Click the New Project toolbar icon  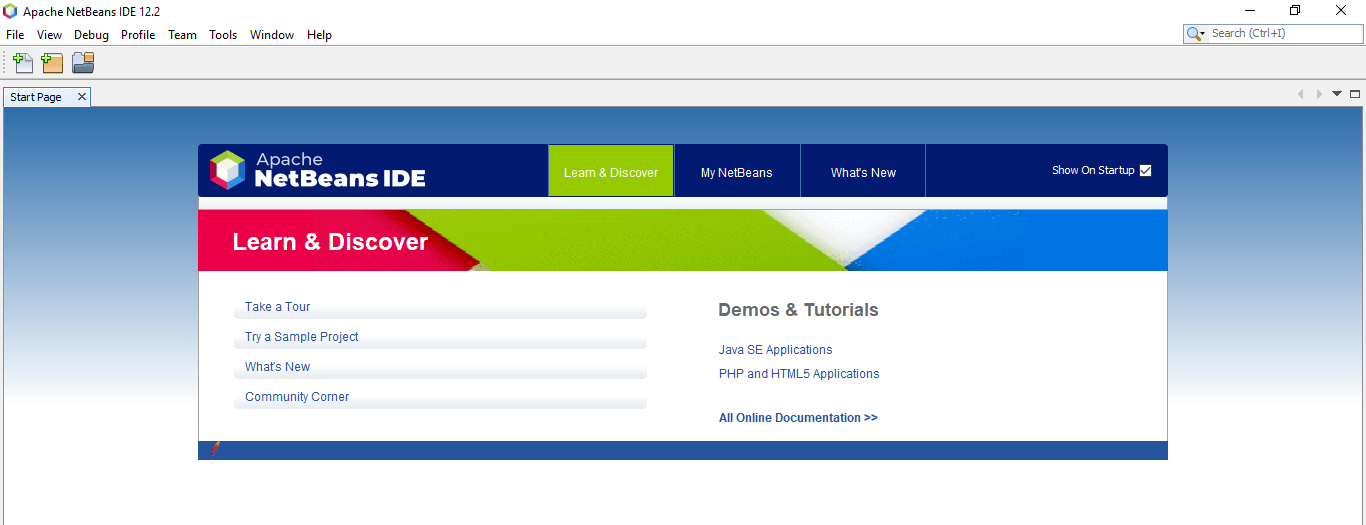[52, 63]
